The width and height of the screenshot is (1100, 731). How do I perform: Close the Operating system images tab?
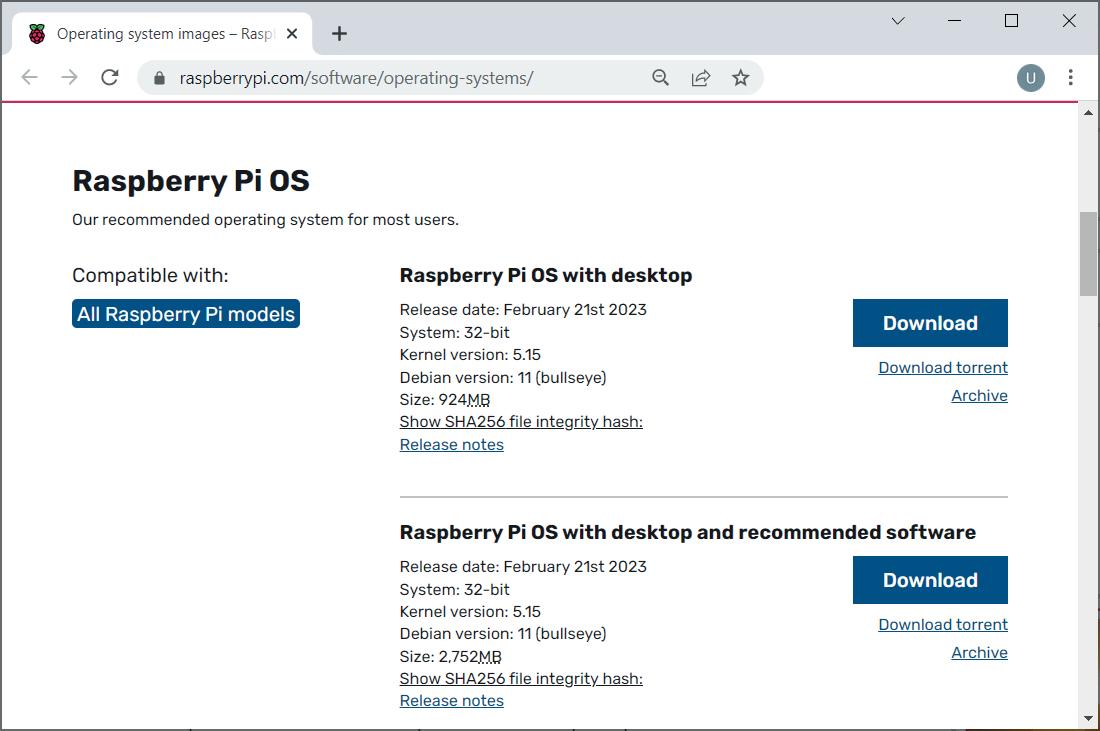click(x=292, y=34)
